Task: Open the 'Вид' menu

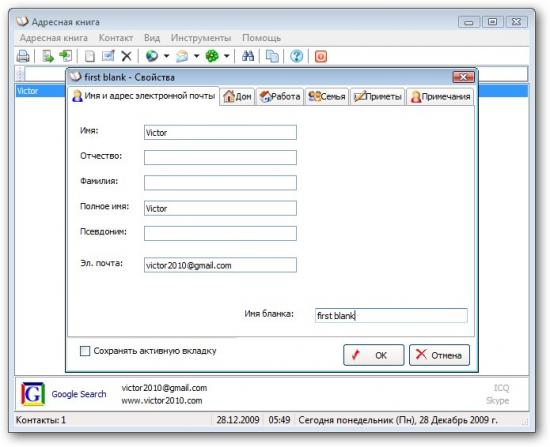Action: (152, 38)
